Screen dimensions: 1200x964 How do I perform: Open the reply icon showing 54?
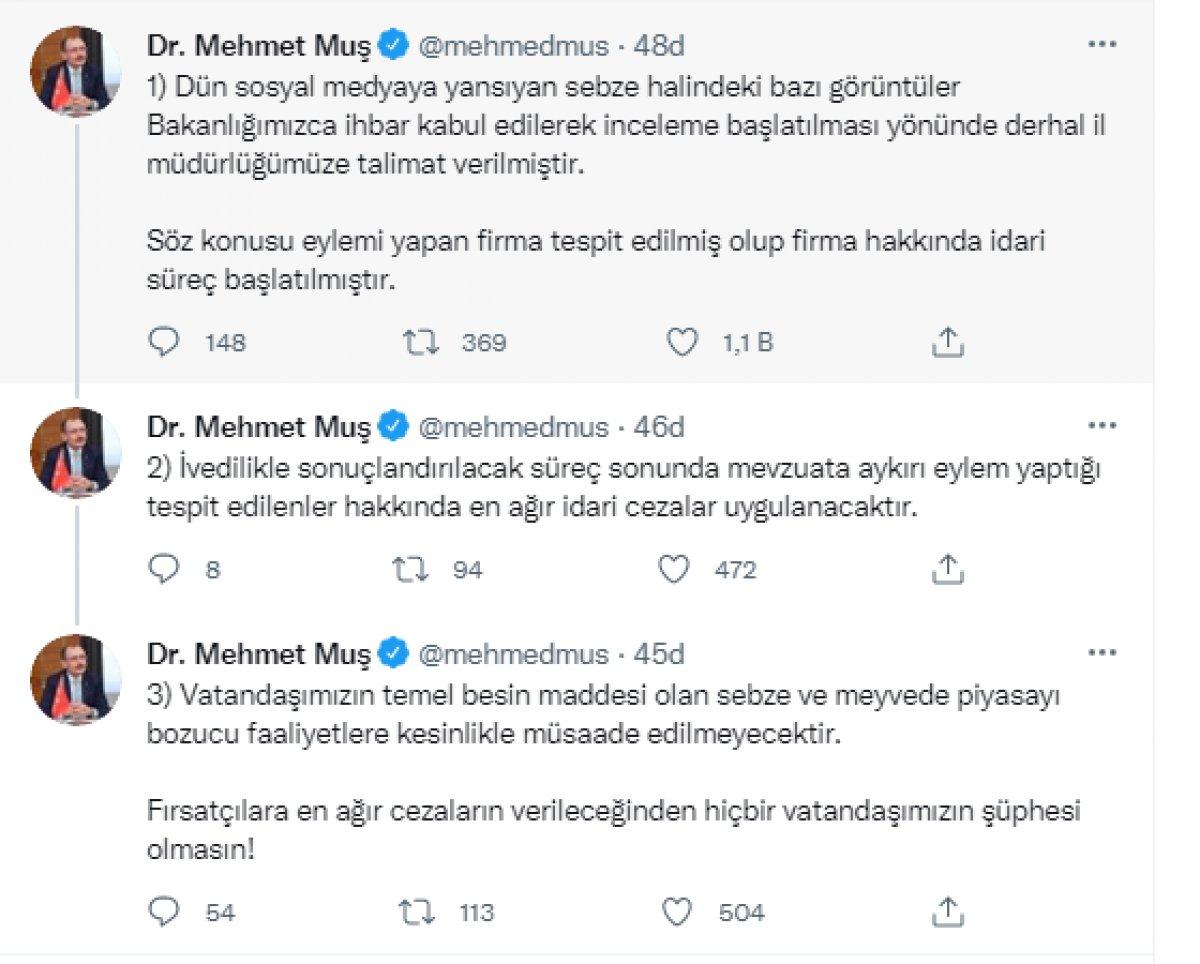(x=163, y=912)
